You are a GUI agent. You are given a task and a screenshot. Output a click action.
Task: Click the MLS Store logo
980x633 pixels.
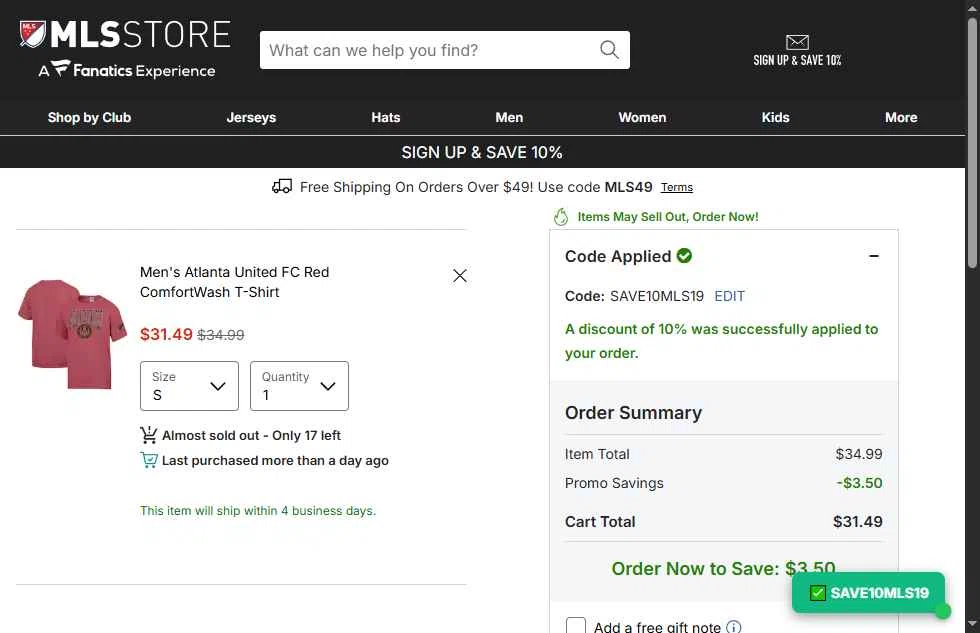click(x=125, y=34)
